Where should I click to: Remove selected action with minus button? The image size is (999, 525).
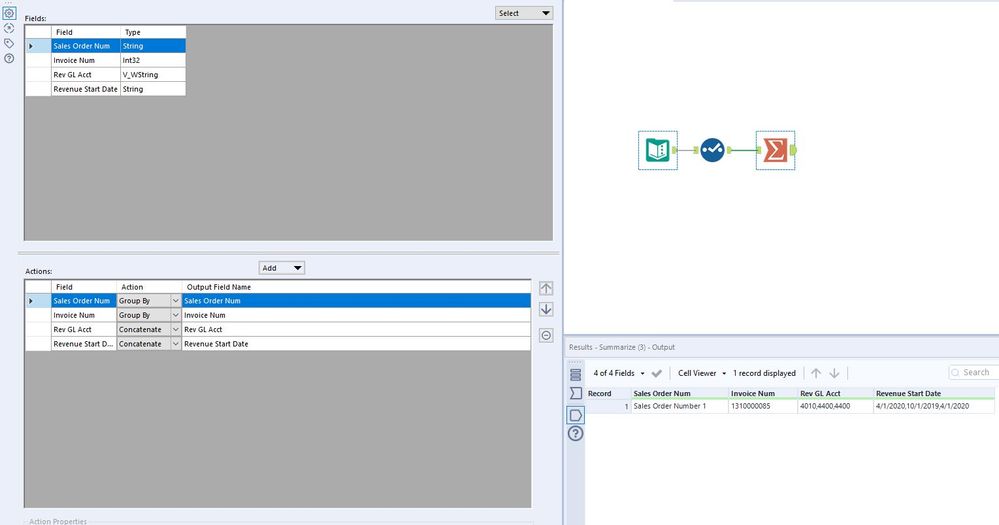546,335
